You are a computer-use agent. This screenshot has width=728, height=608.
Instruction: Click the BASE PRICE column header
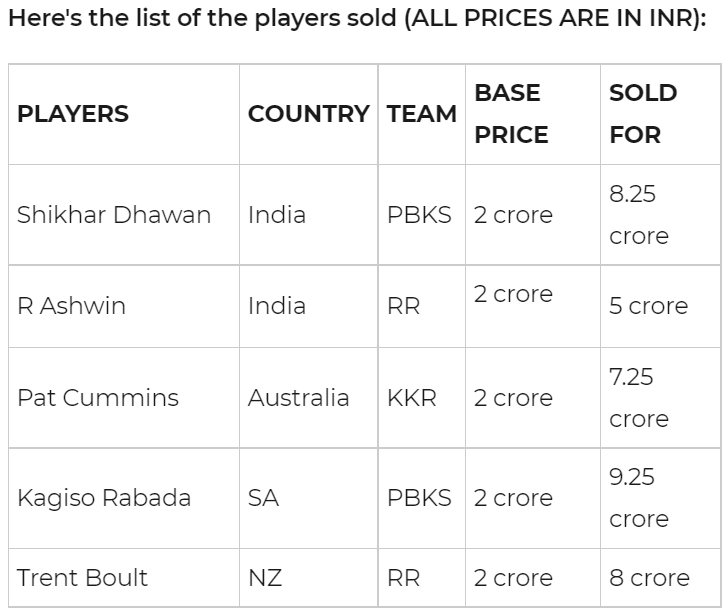tap(511, 114)
